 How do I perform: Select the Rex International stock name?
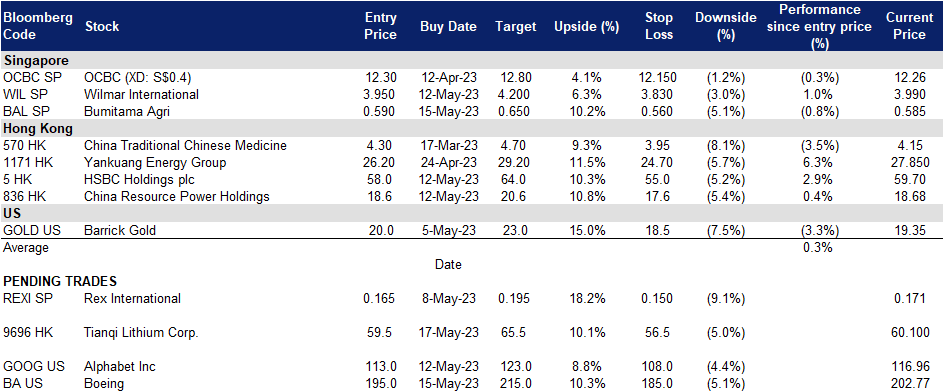pyautogui.click(x=132, y=298)
